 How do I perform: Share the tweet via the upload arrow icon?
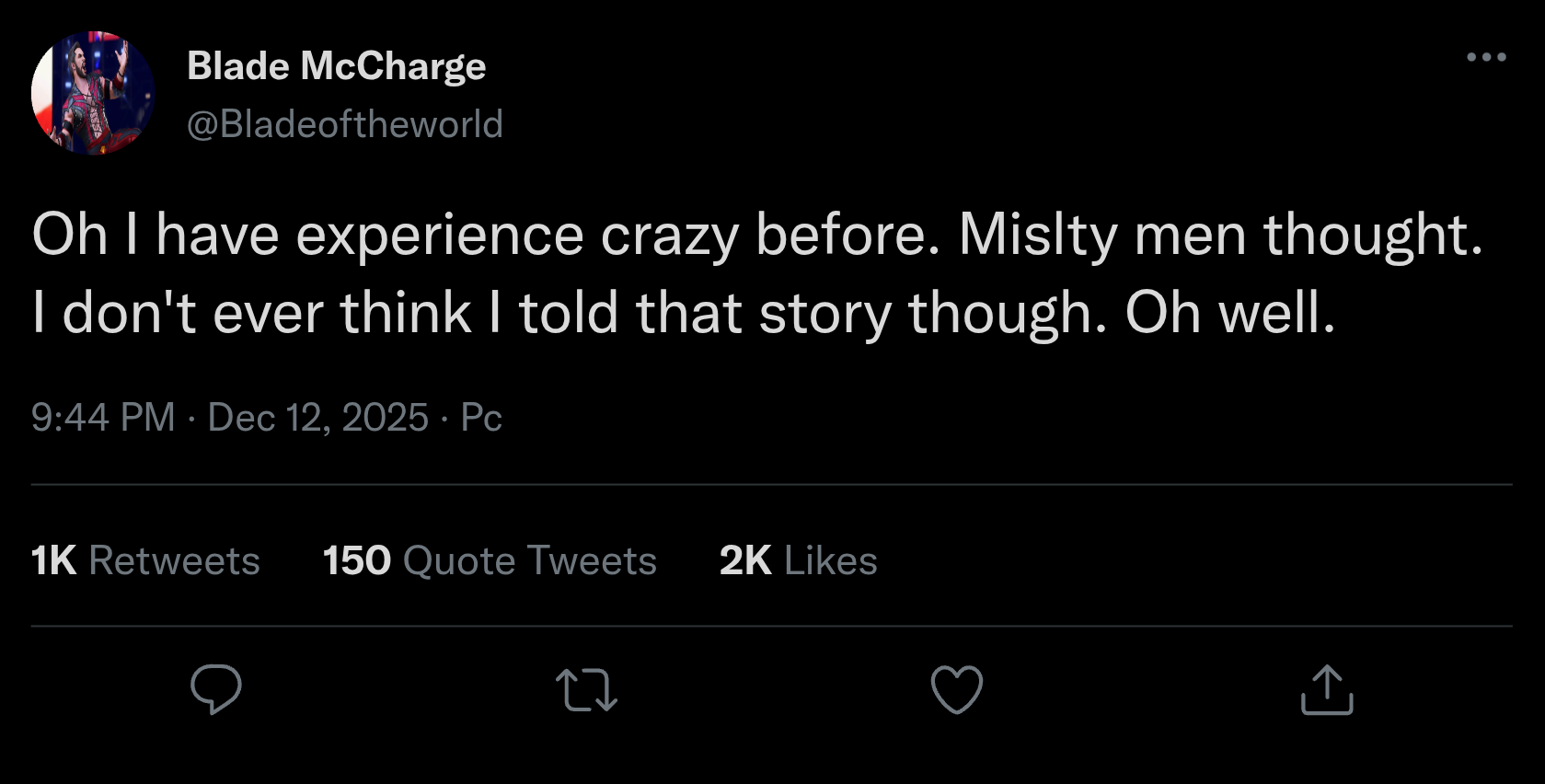(1326, 690)
